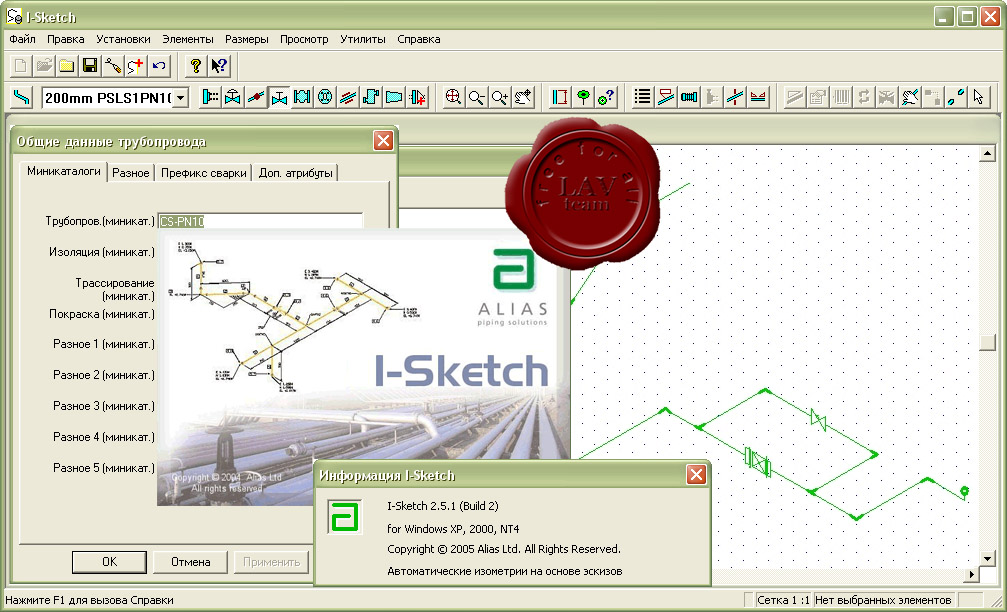Screen dimensions: 1007x612
Task: Click the Применить button
Action: (272, 562)
